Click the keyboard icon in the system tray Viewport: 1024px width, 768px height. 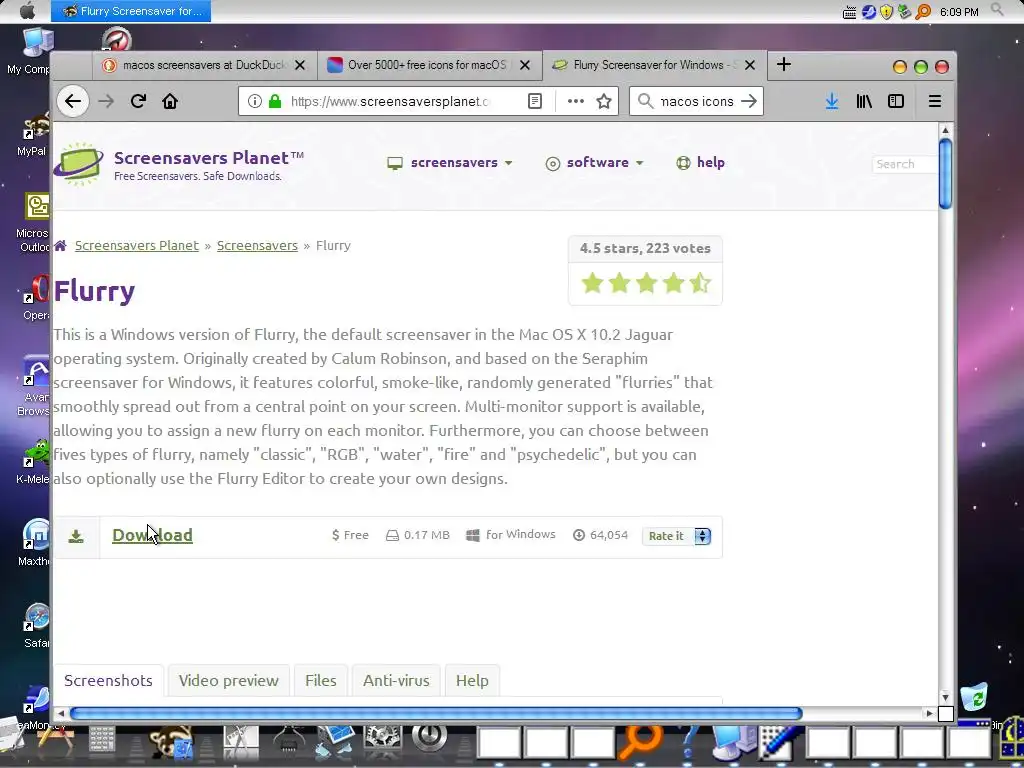[x=850, y=12]
